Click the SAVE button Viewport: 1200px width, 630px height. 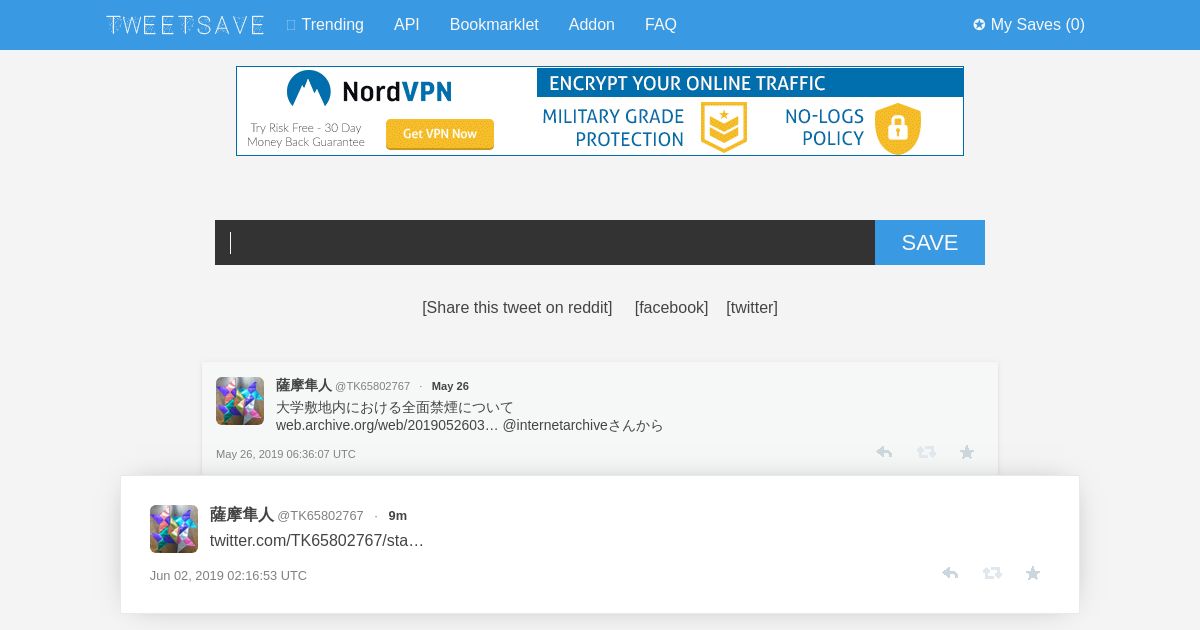point(930,243)
